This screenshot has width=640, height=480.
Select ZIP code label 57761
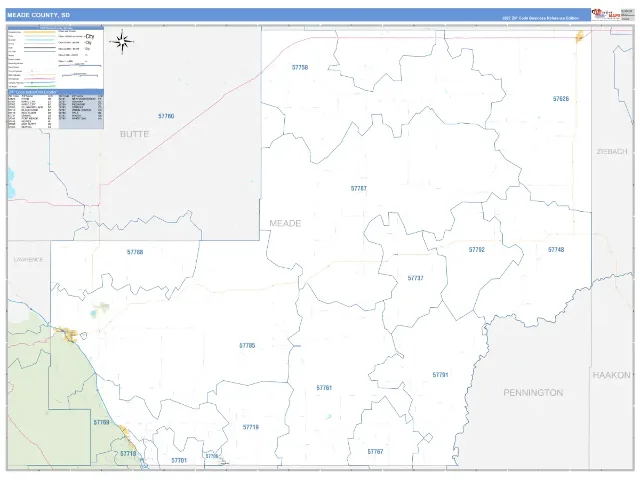pos(324,388)
